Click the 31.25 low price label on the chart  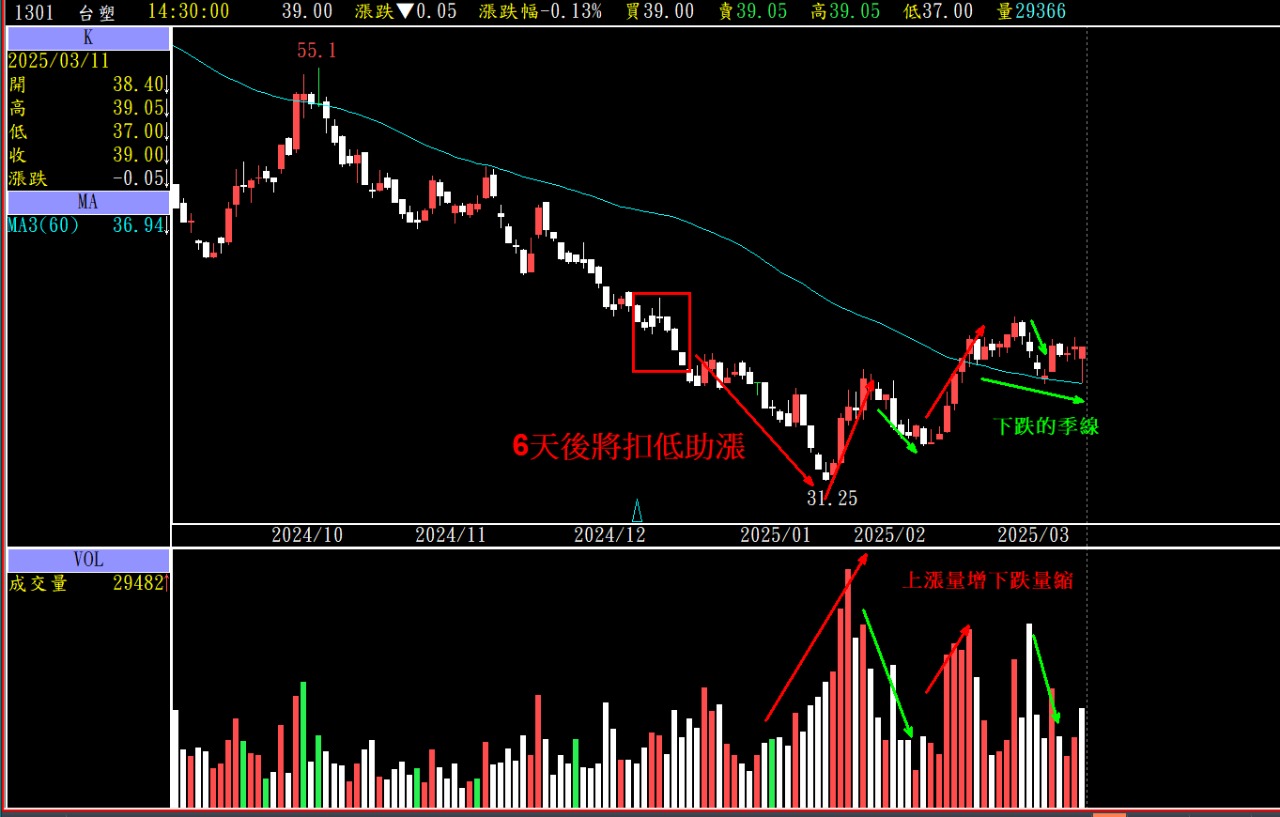click(832, 498)
